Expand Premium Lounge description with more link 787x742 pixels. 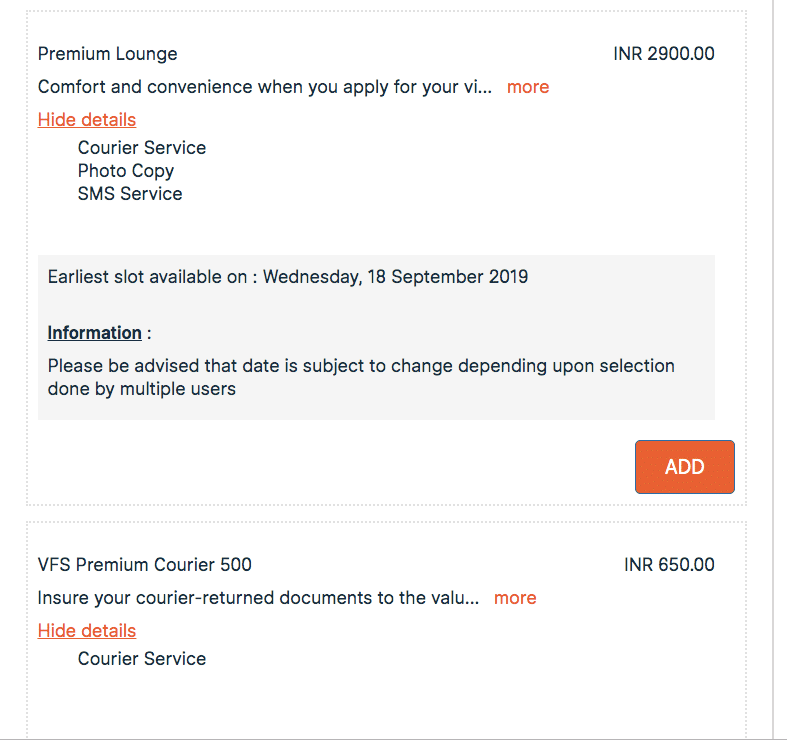pyautogui.click(x=527, y=87)
